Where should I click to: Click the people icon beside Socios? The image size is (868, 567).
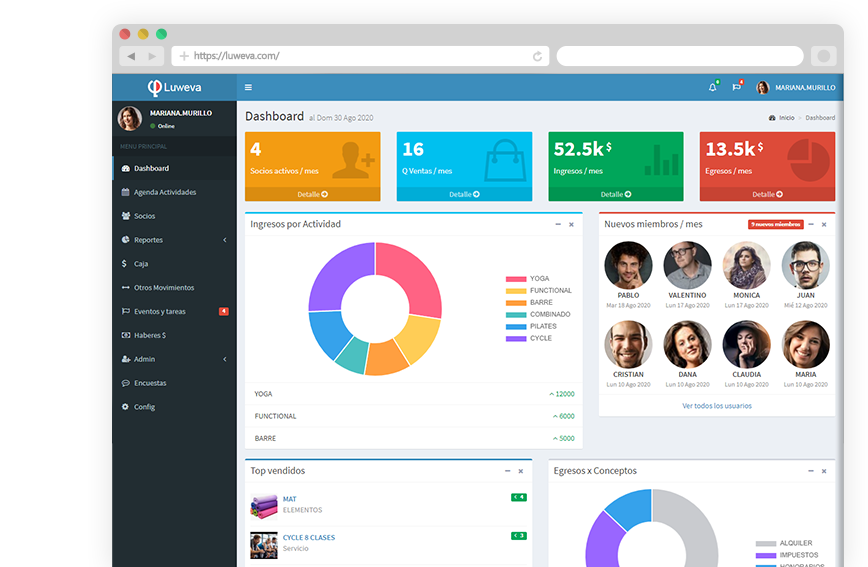pos(126,216)
